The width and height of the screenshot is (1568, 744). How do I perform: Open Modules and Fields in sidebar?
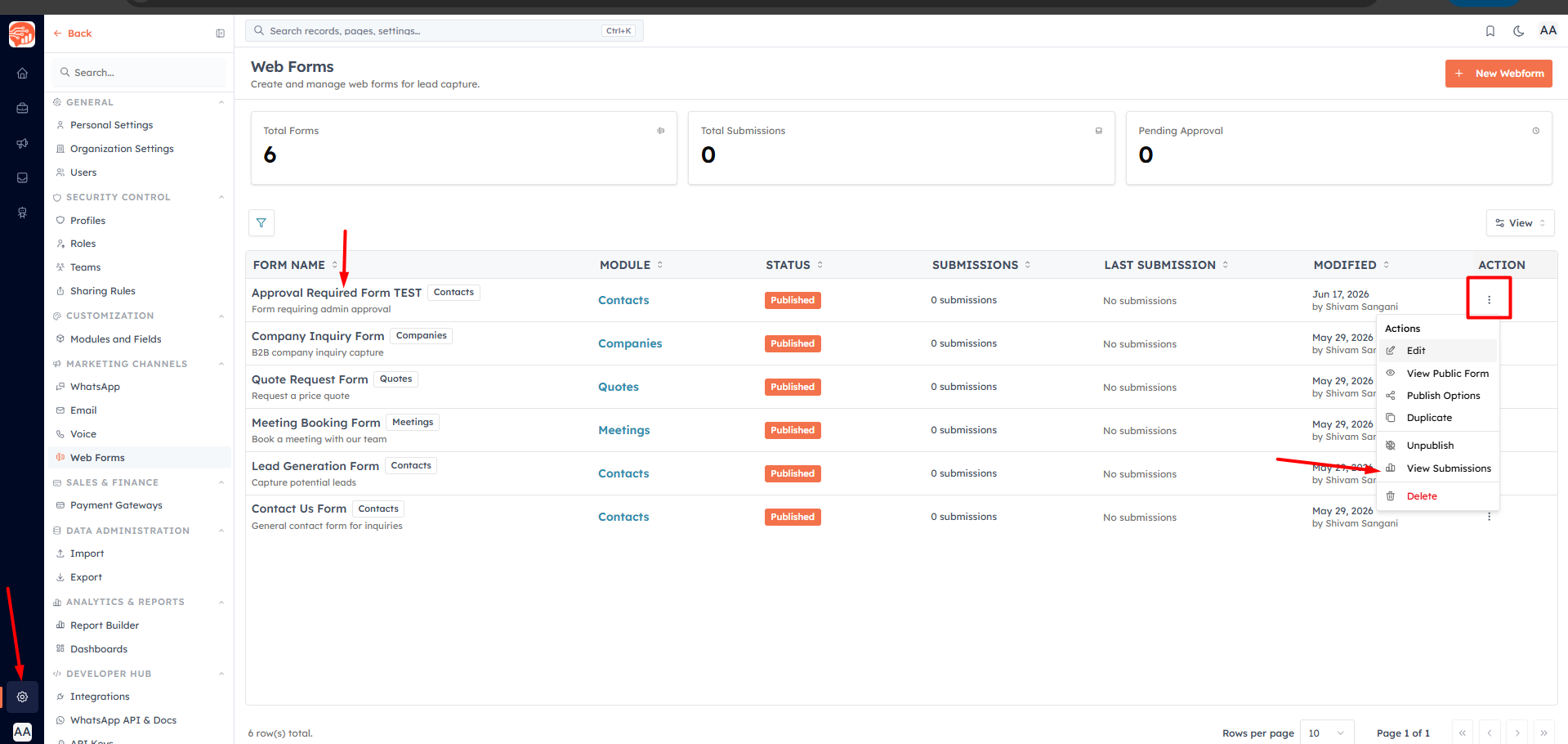point(116,339)
